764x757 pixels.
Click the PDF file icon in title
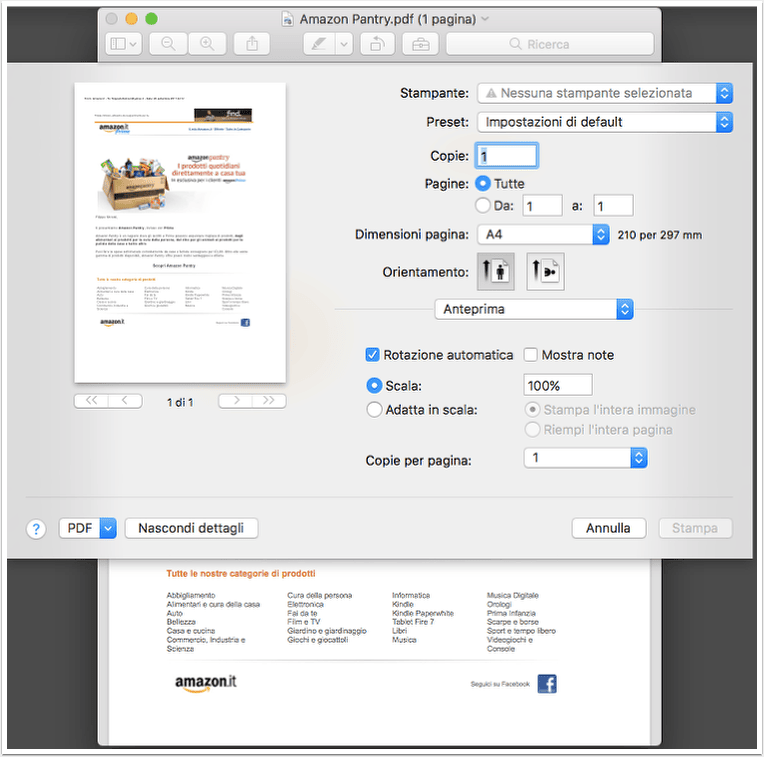(x=288, y=19)
